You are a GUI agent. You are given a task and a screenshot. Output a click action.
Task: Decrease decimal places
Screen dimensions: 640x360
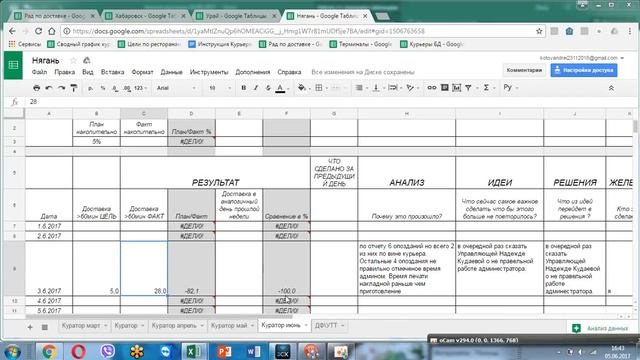[115, 88]
